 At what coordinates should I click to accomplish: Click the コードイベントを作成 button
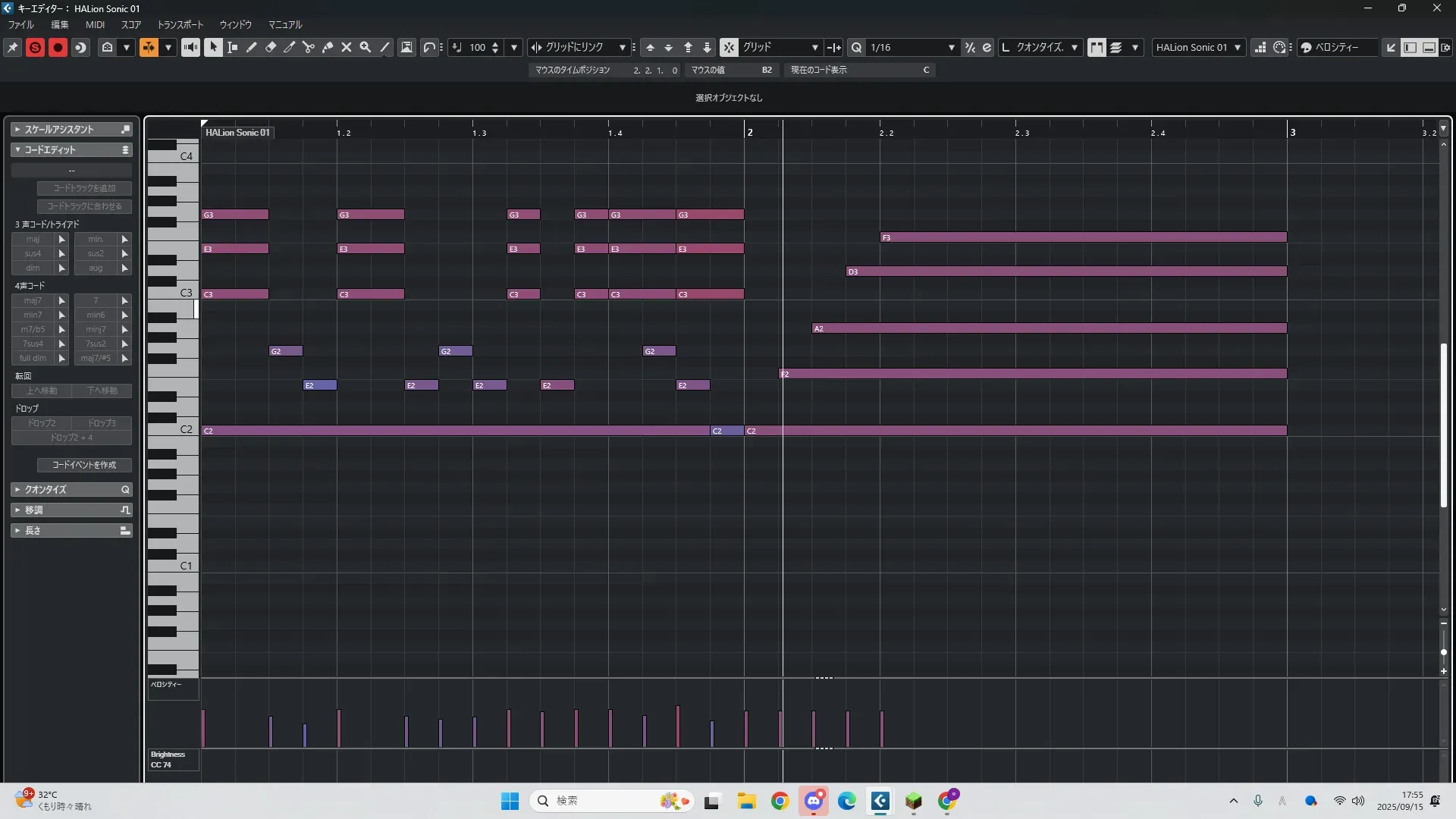pos(84,465)
